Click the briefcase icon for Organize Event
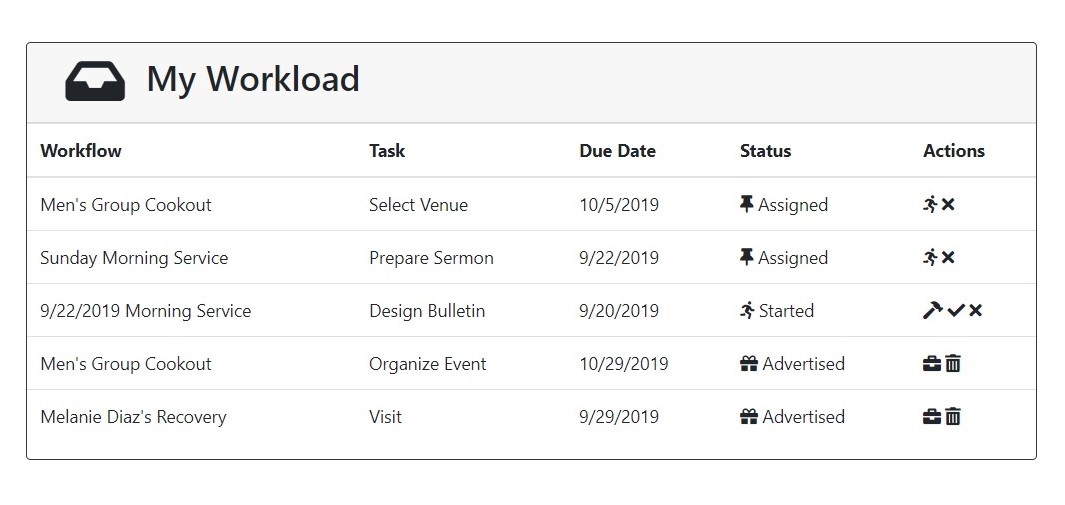Viewport: 1065px width, 505px height. point(932,363)
